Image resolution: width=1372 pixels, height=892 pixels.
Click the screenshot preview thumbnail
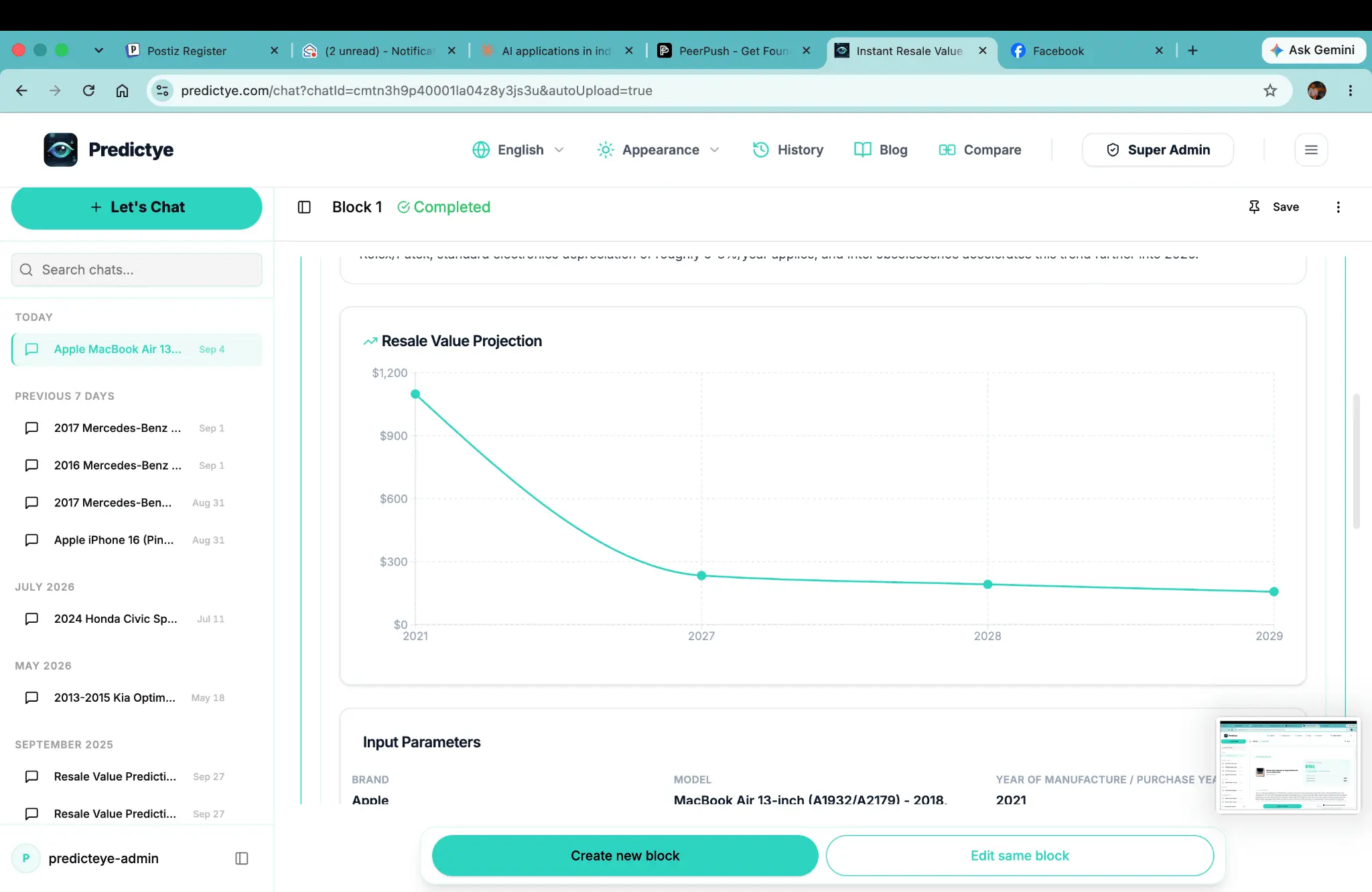[1288, 766]
